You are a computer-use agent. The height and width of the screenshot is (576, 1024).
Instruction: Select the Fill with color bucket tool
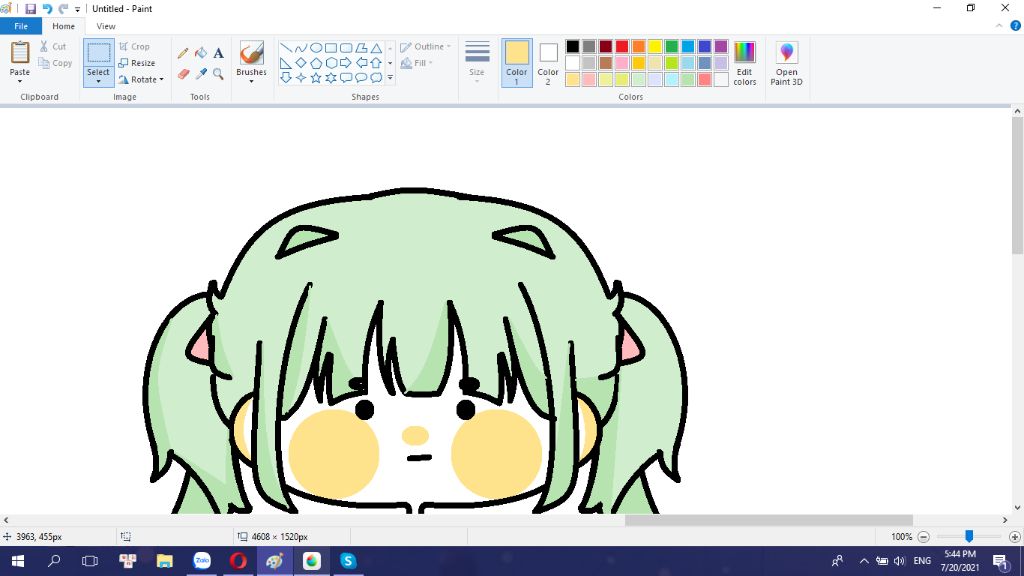tap(200, 53)
